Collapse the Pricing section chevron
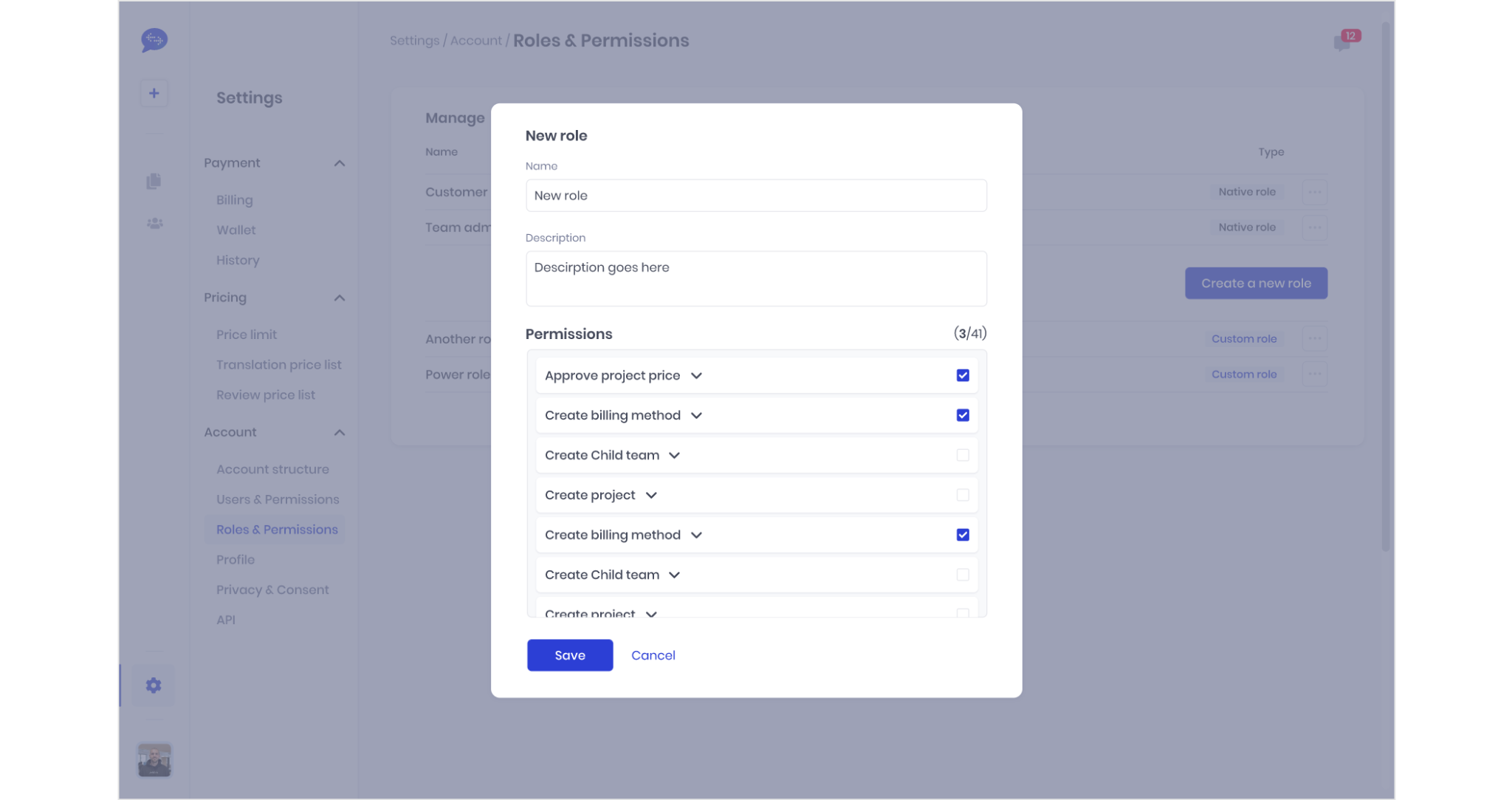Screen dimensions: 1512x800 (340, 298)
